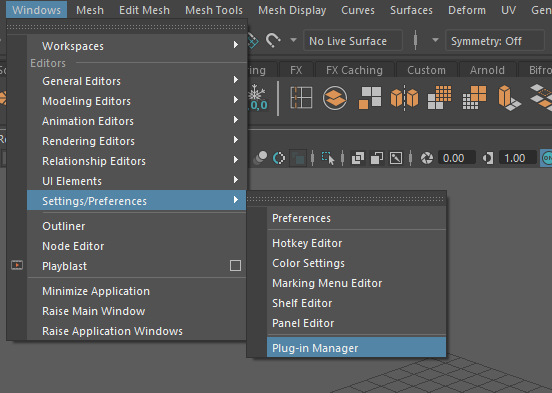The height and width of the screenshot is (393, 552).
Task: Open the Mesh Tools menu
Action: (214, 10)
